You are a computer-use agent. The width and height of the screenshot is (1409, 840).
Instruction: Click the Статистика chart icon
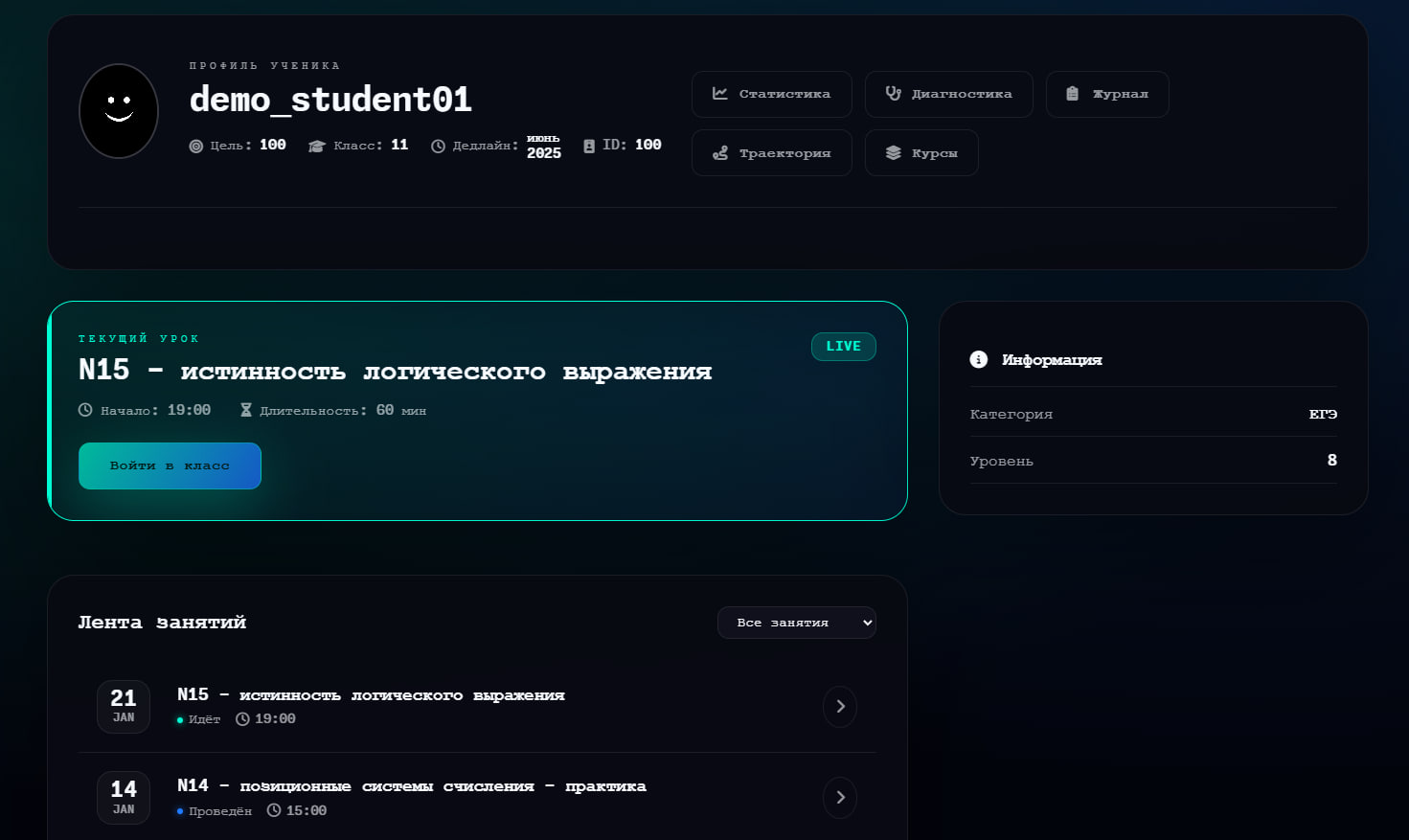pyautogui.click(x=719, y=94)
